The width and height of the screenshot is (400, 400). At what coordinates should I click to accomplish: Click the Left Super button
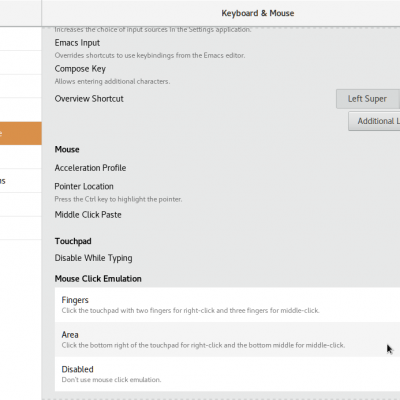[368, 99]
